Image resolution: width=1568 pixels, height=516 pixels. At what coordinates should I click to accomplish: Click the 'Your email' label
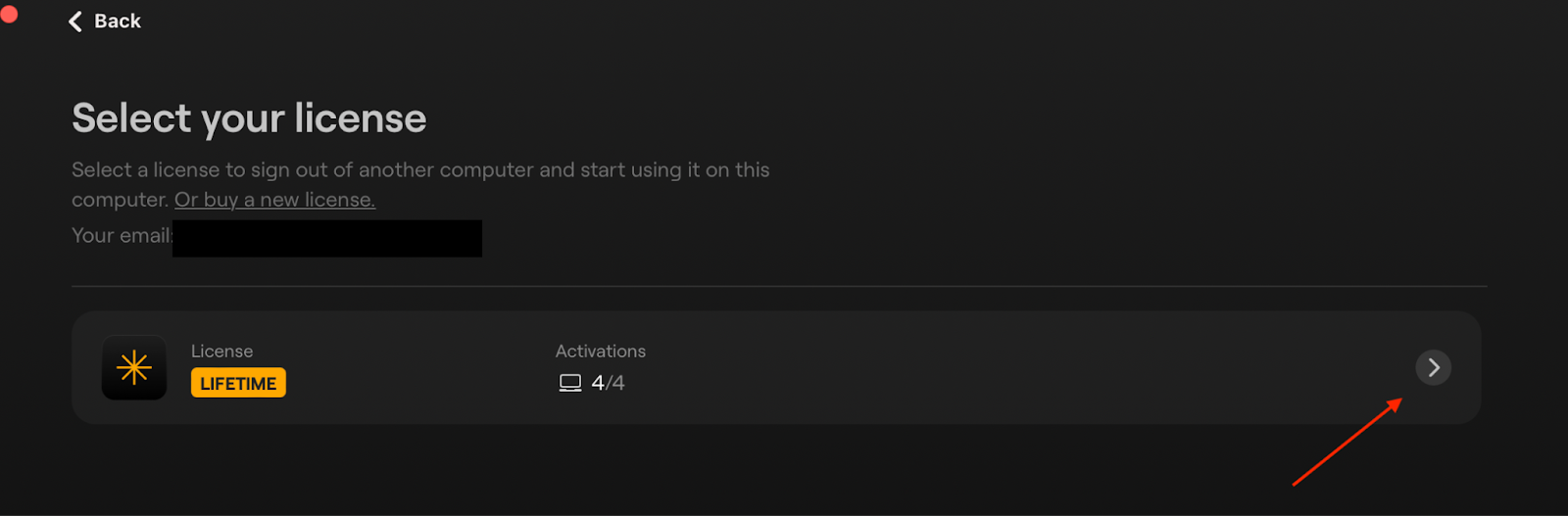tap(122, 236)
